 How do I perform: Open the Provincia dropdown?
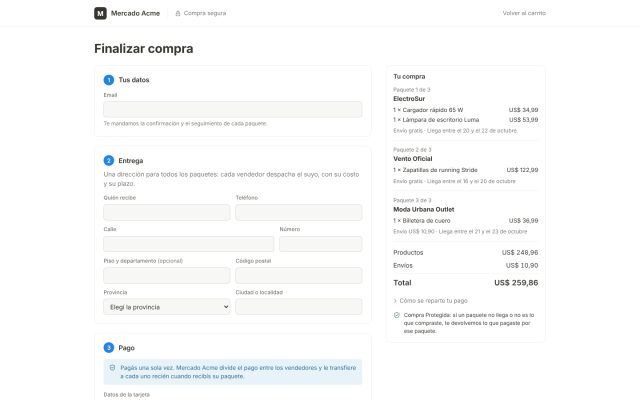(x=167, y=307)
